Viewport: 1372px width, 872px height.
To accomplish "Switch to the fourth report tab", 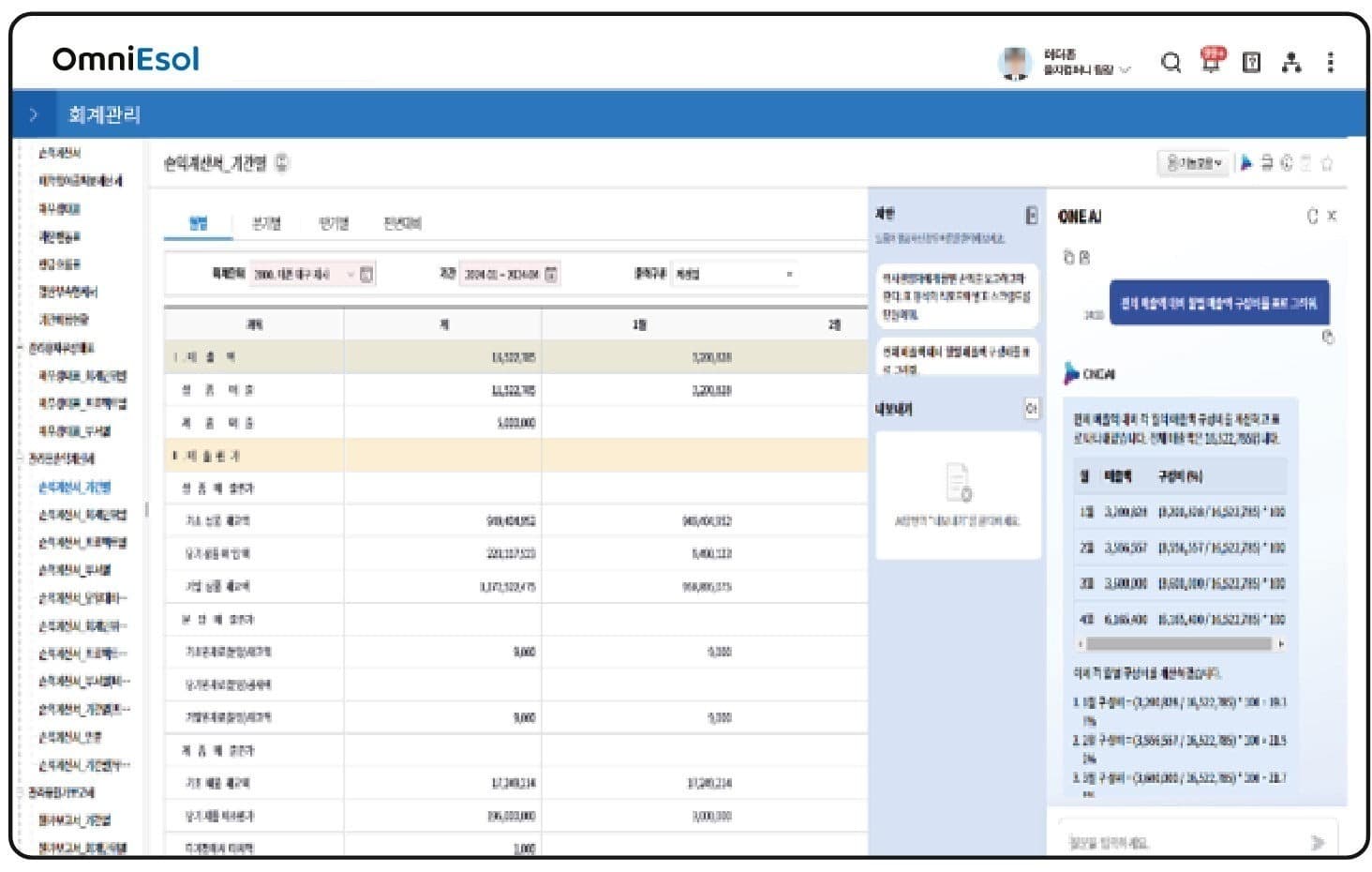I will (x=402, y=223).
